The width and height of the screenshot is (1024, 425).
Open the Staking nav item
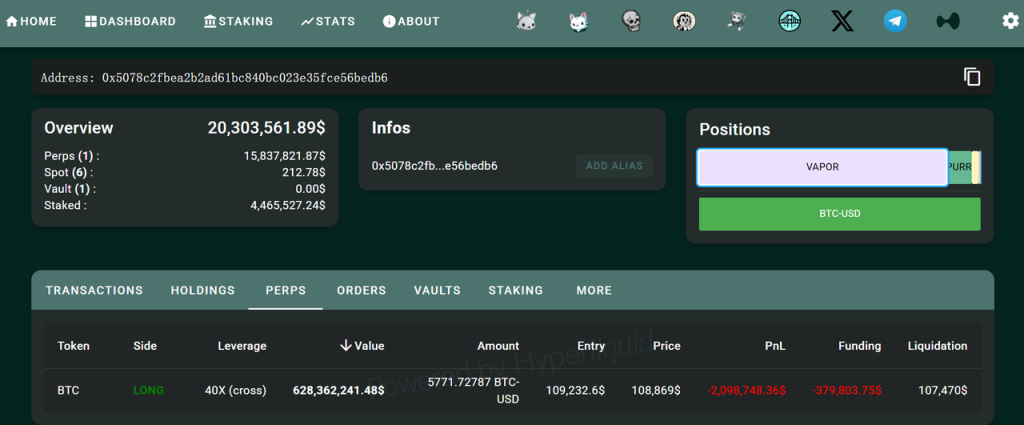(x=238, y=22)
